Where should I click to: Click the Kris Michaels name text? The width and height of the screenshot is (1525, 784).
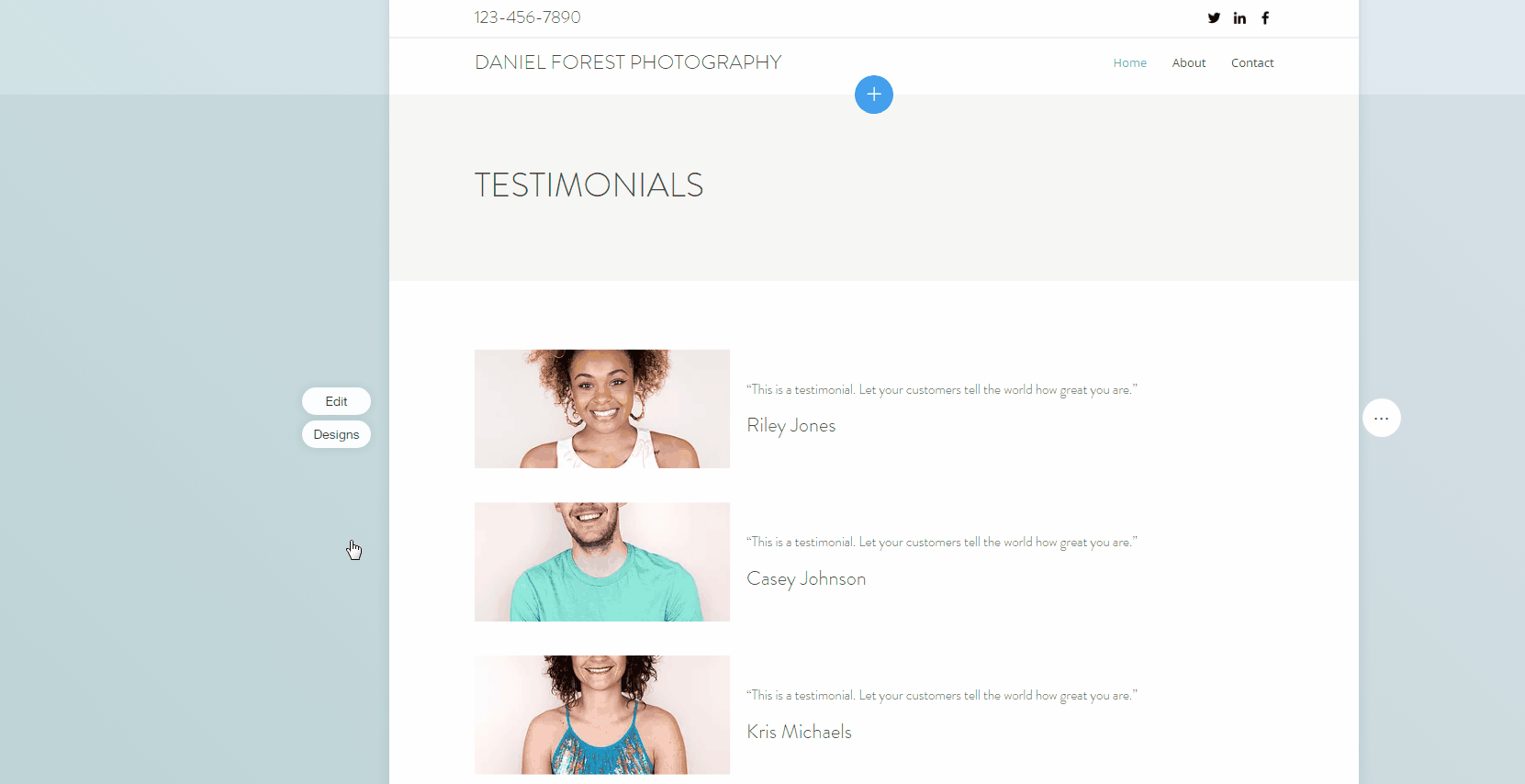[799, 732]
